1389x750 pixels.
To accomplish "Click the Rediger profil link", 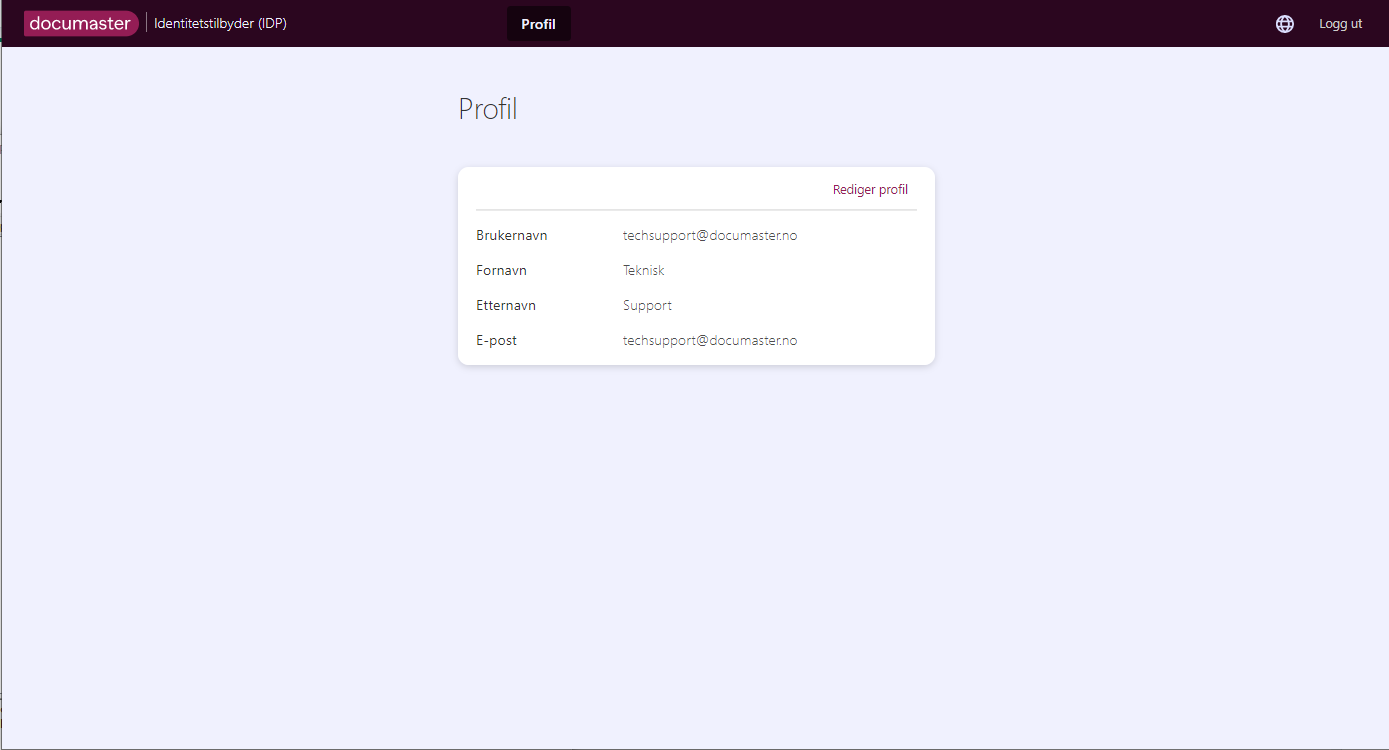I will [870, 189].
